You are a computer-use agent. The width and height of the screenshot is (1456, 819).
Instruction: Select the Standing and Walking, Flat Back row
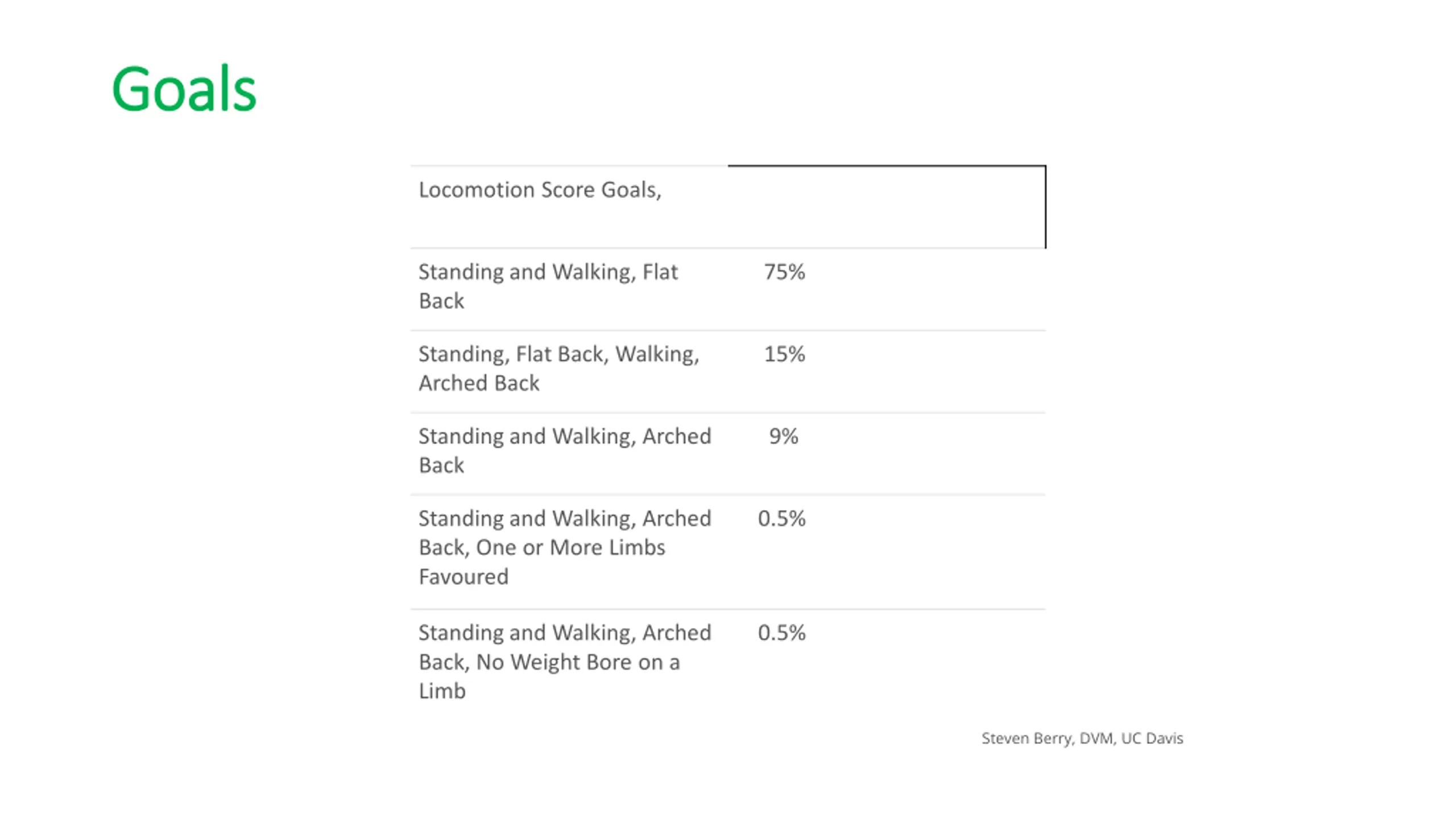pyautogui.click(x=728, y=289)
